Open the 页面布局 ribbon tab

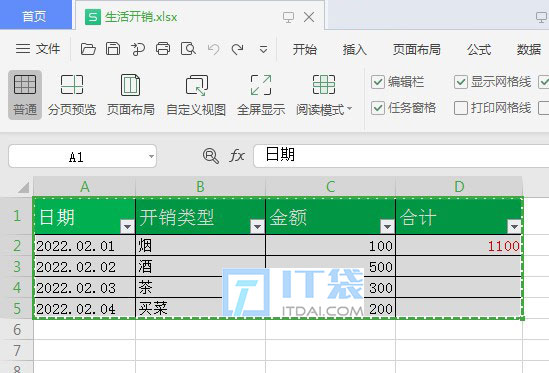[417, 49]
